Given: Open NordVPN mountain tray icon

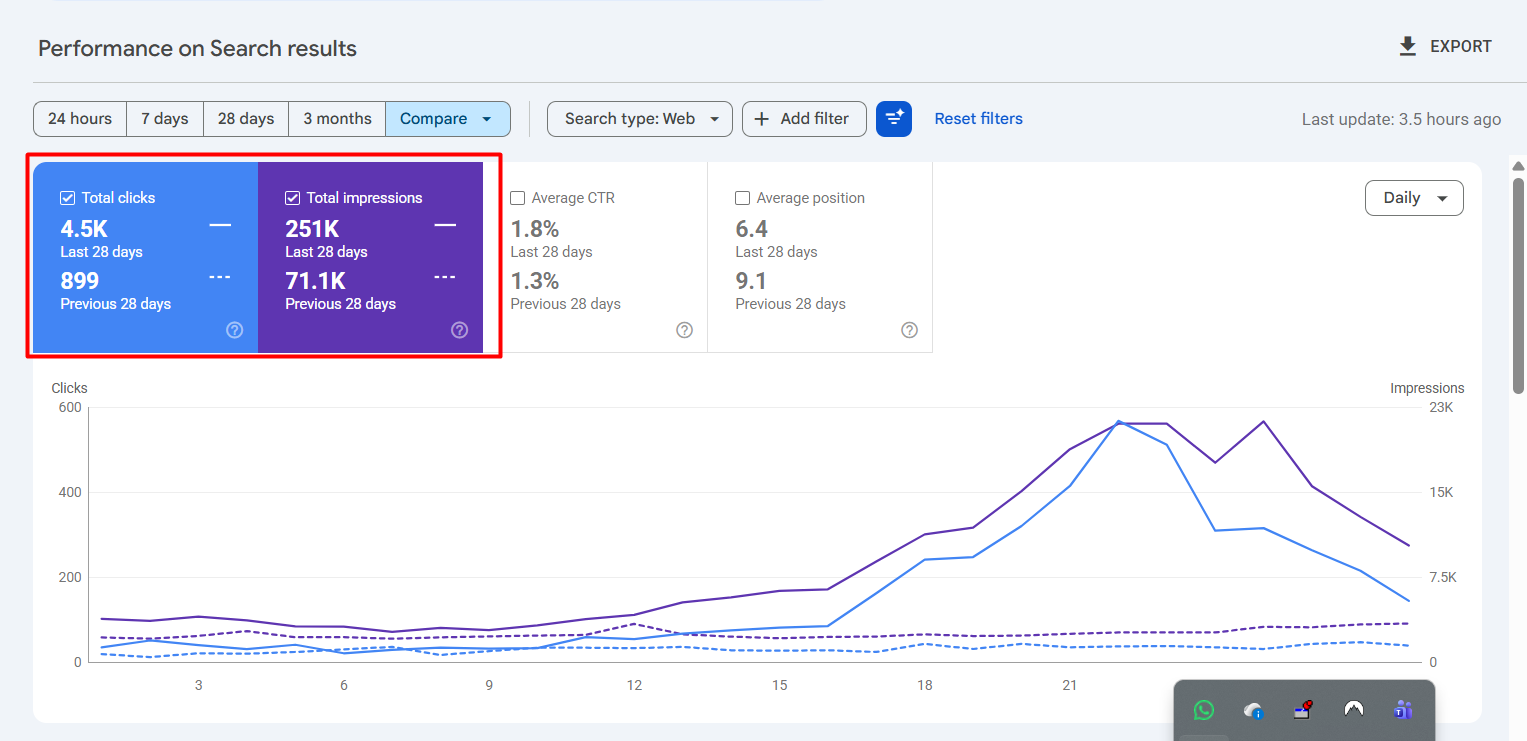Looking at the screenshot, I should tap(1354, 710).
